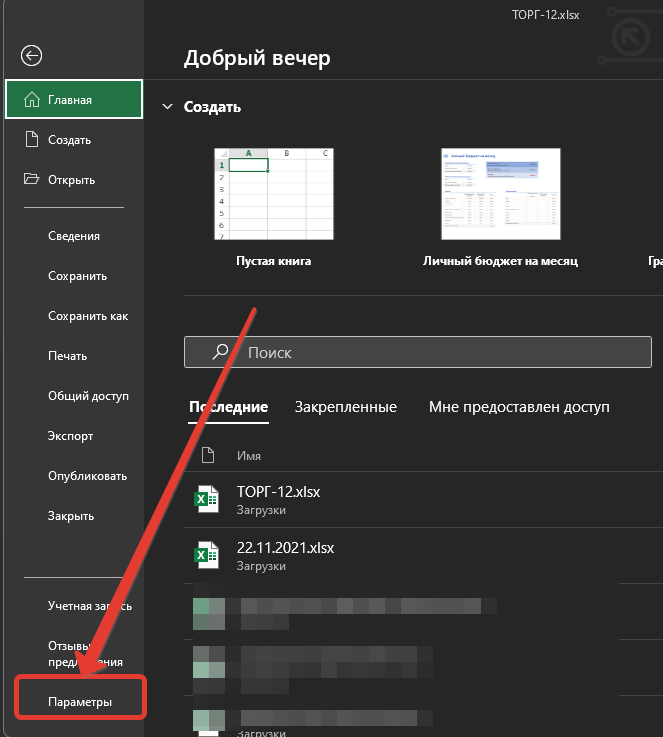Click the Excel icon next to 22.11.2021.xlsx
663x737 pixels.
coord(206,556)
